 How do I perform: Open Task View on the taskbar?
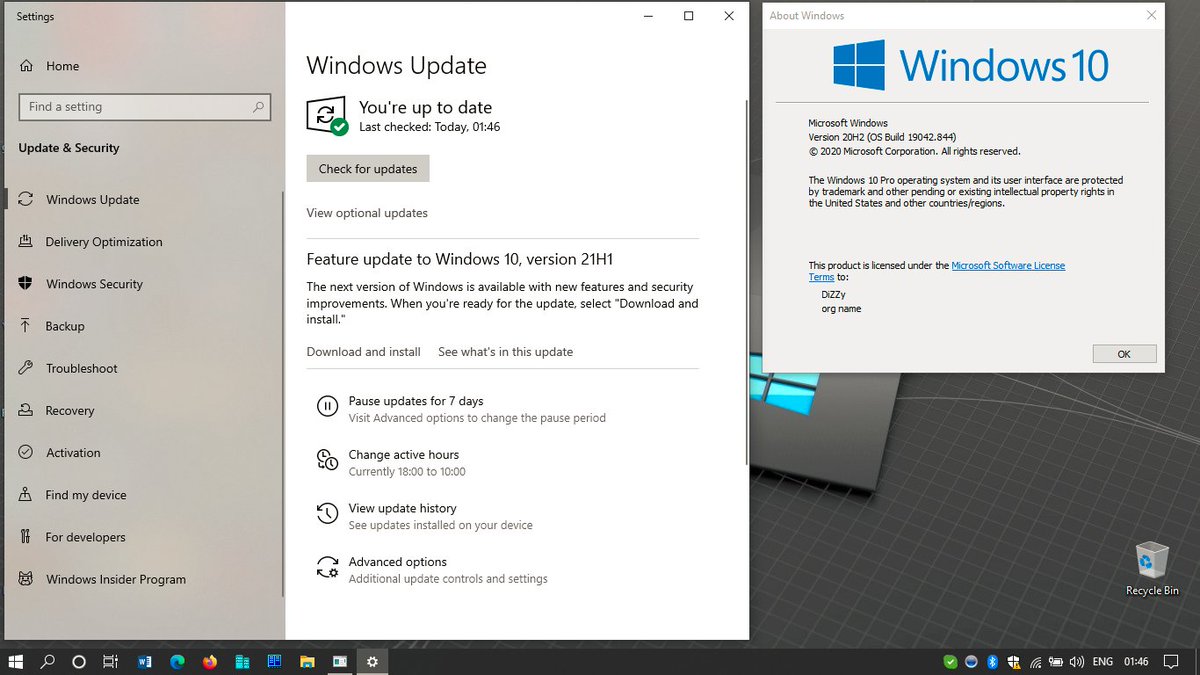[111, 661]
